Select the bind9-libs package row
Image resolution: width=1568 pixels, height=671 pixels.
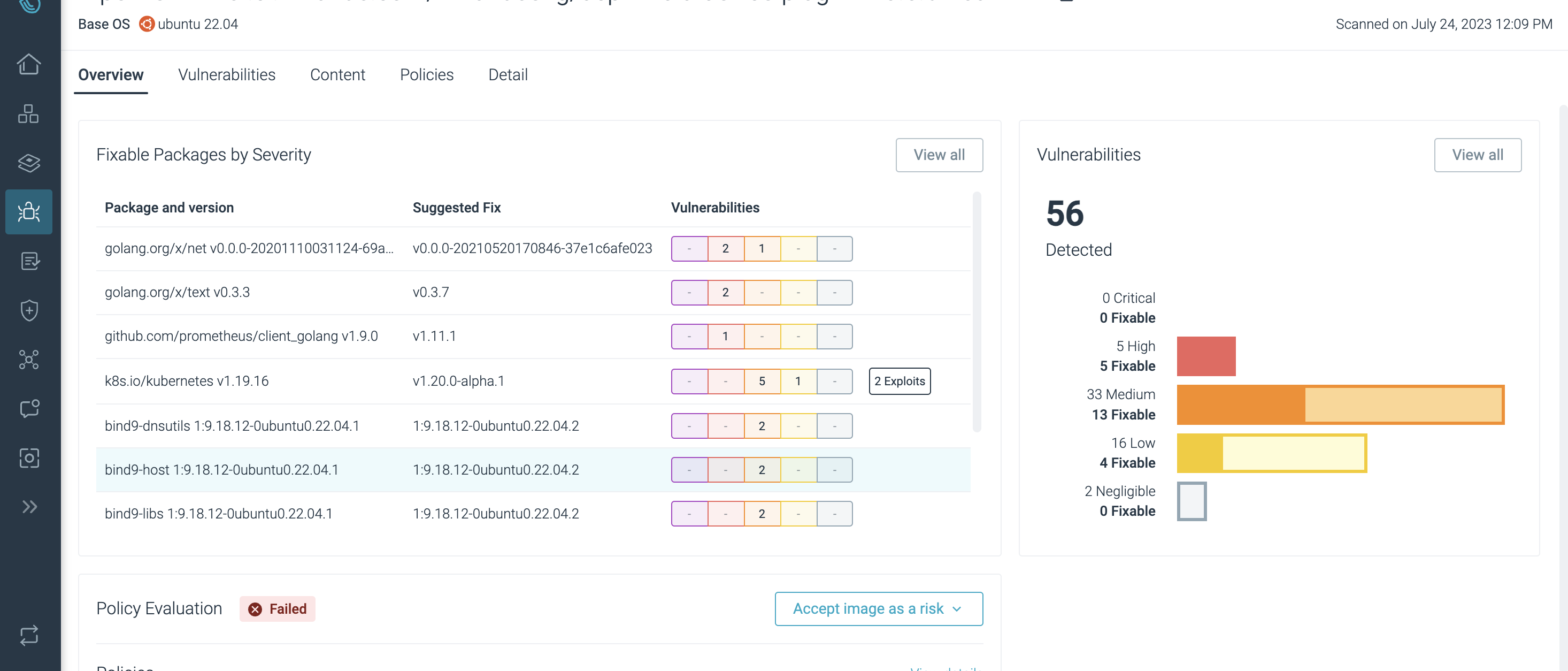pyautogui.click(x=533, y=513)
